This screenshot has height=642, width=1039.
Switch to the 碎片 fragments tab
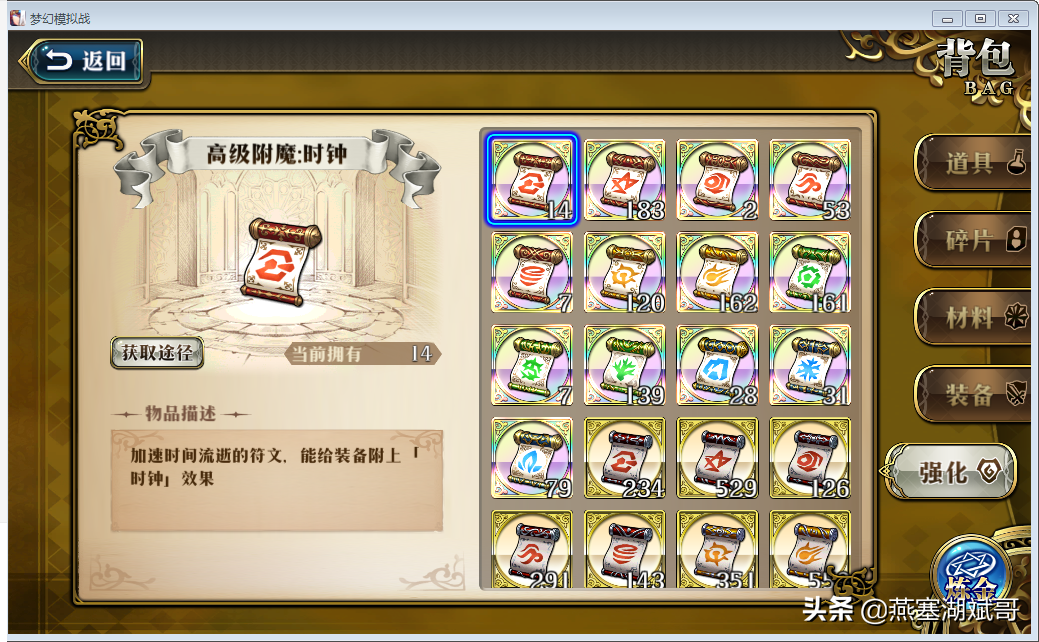click(972, 240)
